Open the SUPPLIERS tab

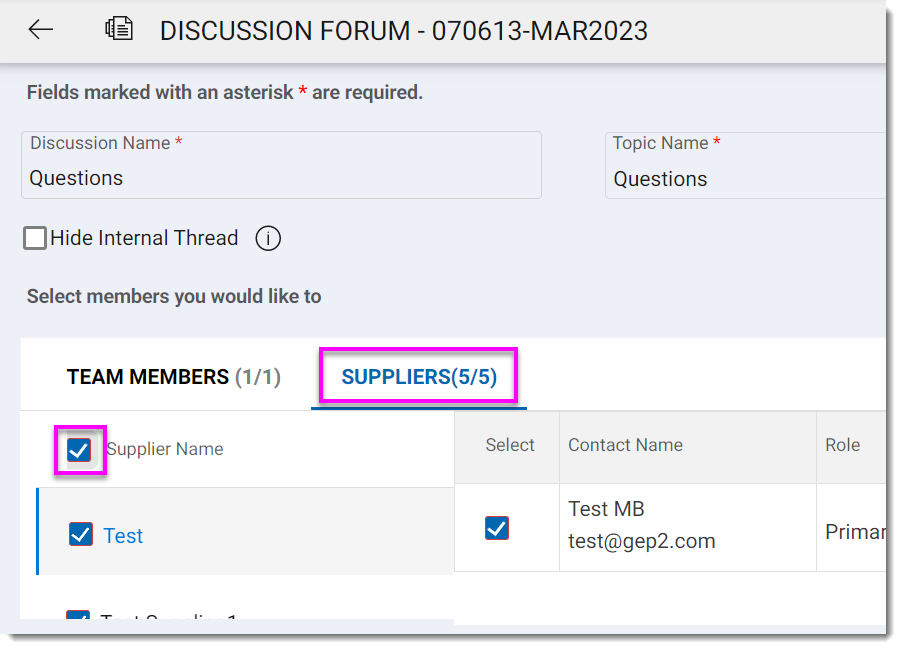click(417, 376)
